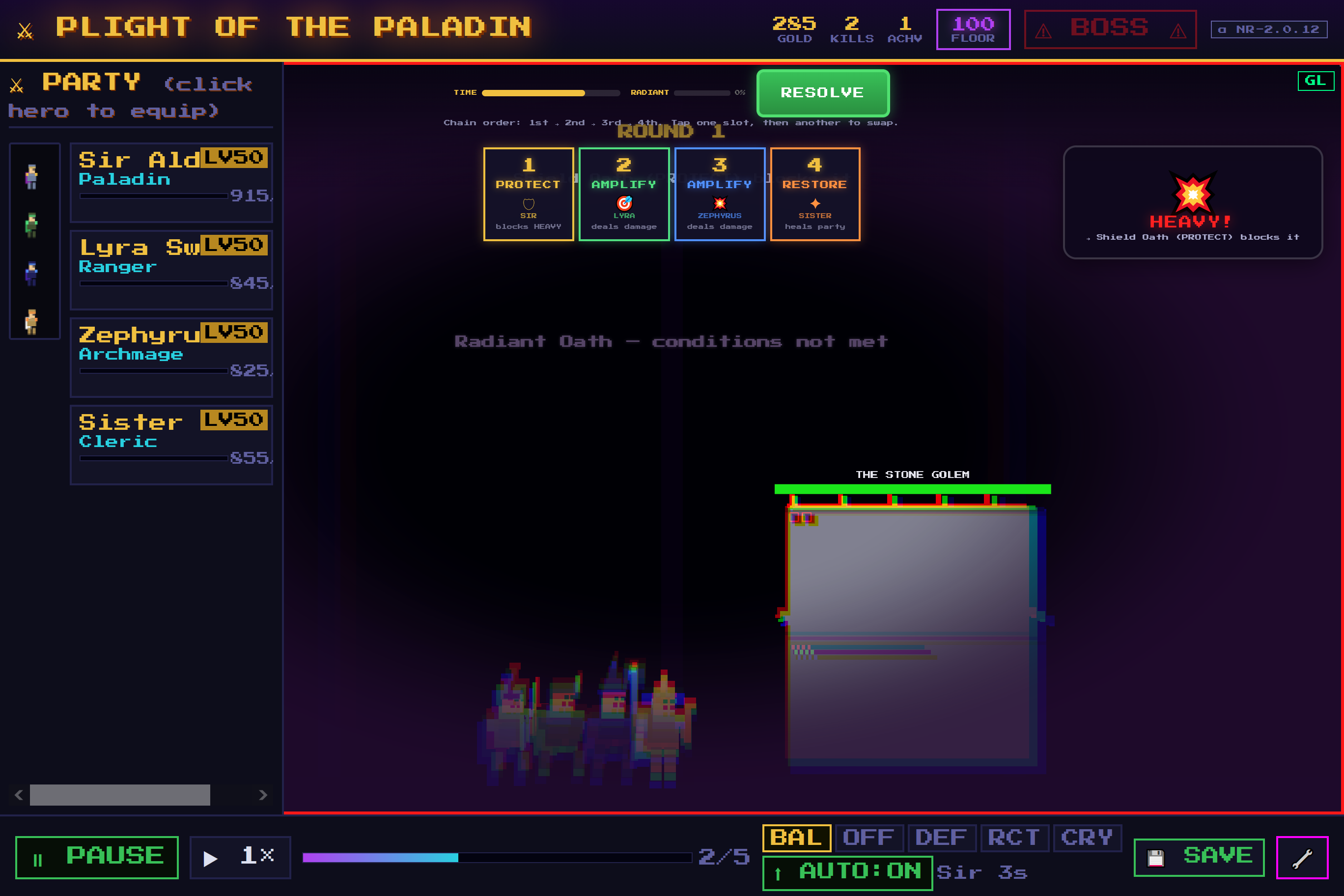Switch to the CRY tab
The image size is (1344, 896).
point(1086,837)
